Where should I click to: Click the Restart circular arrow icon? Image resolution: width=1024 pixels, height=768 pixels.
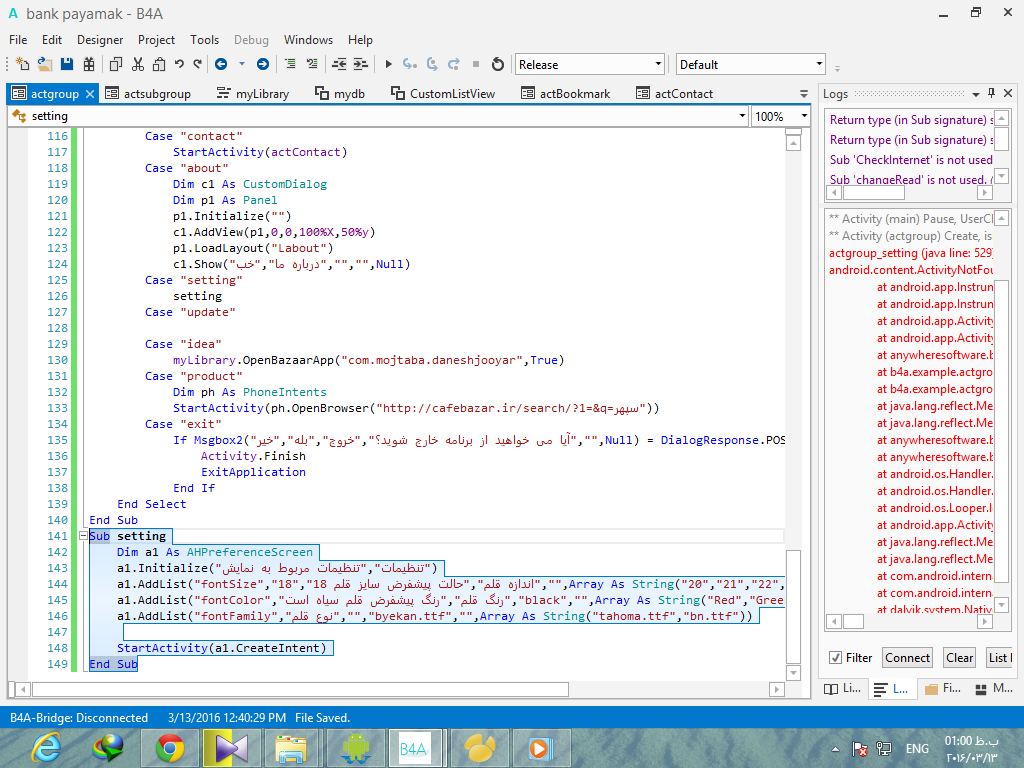[498, 64]
